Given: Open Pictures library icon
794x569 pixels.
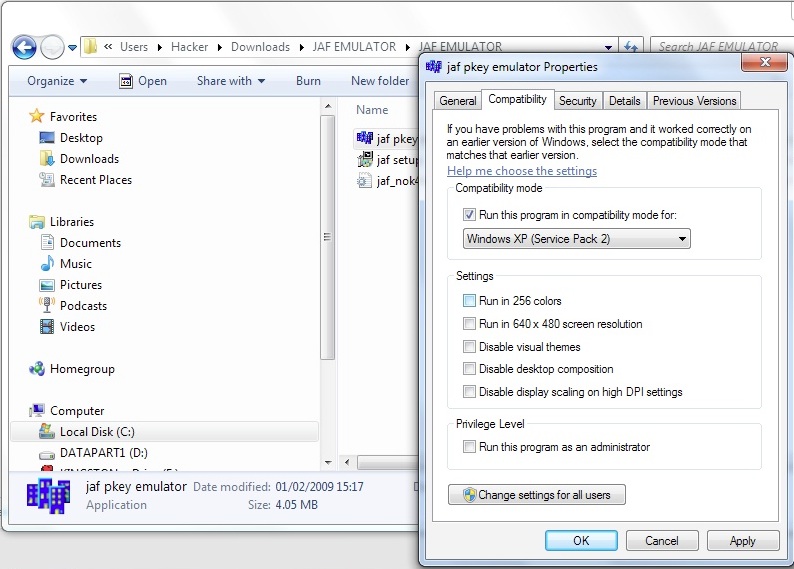Looking at the screenshot, I should (47, 284).
